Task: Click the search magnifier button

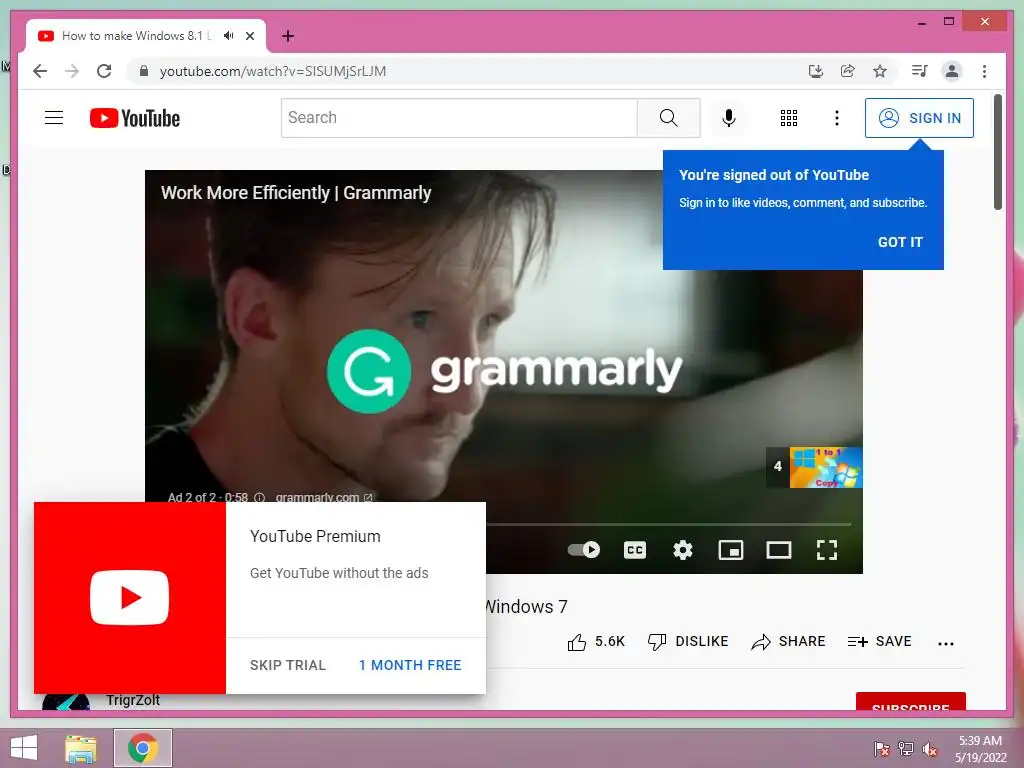Action: [668, 118]
